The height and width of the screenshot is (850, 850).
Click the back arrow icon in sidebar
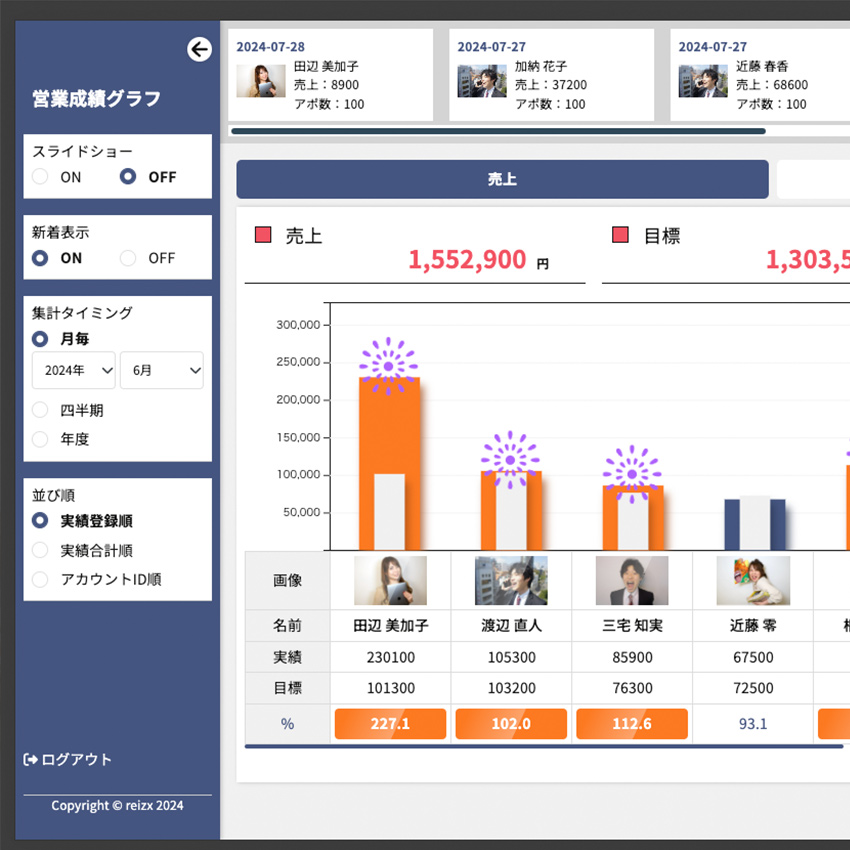pos(199,49)
